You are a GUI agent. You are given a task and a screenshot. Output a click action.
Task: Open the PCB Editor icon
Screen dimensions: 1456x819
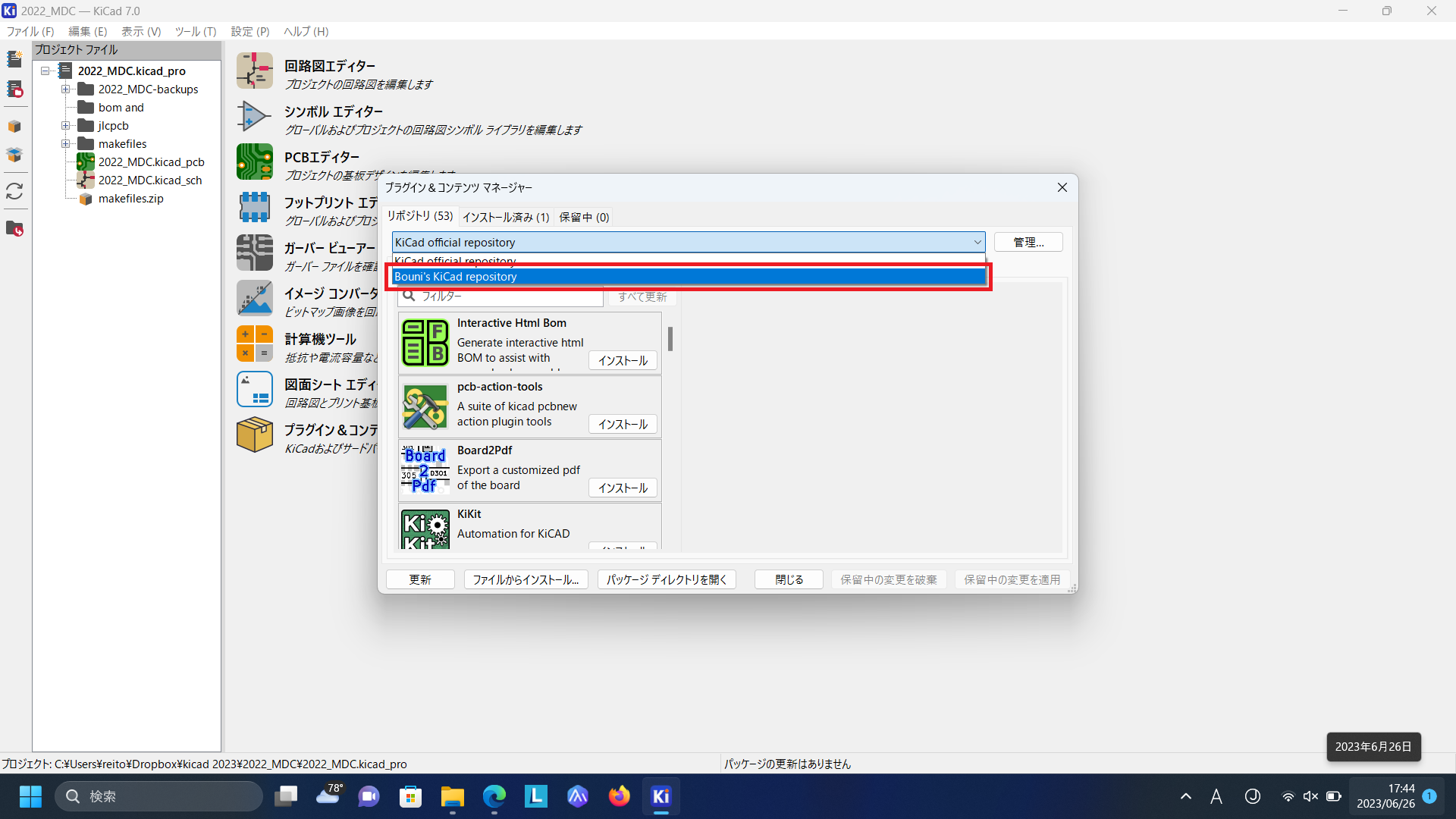(x=254, y=162)
